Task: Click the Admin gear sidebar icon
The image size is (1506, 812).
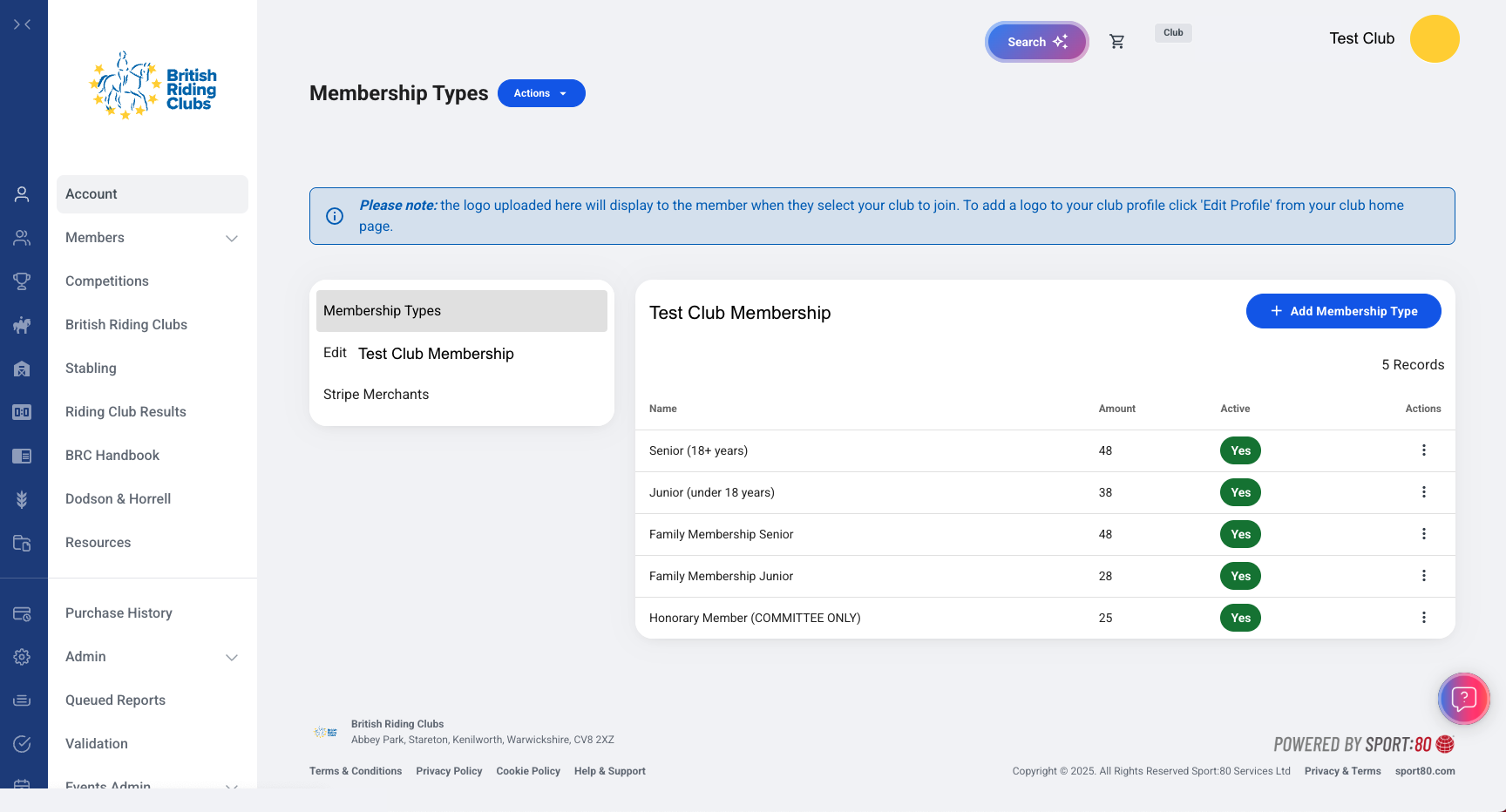Action: point(22,657)
